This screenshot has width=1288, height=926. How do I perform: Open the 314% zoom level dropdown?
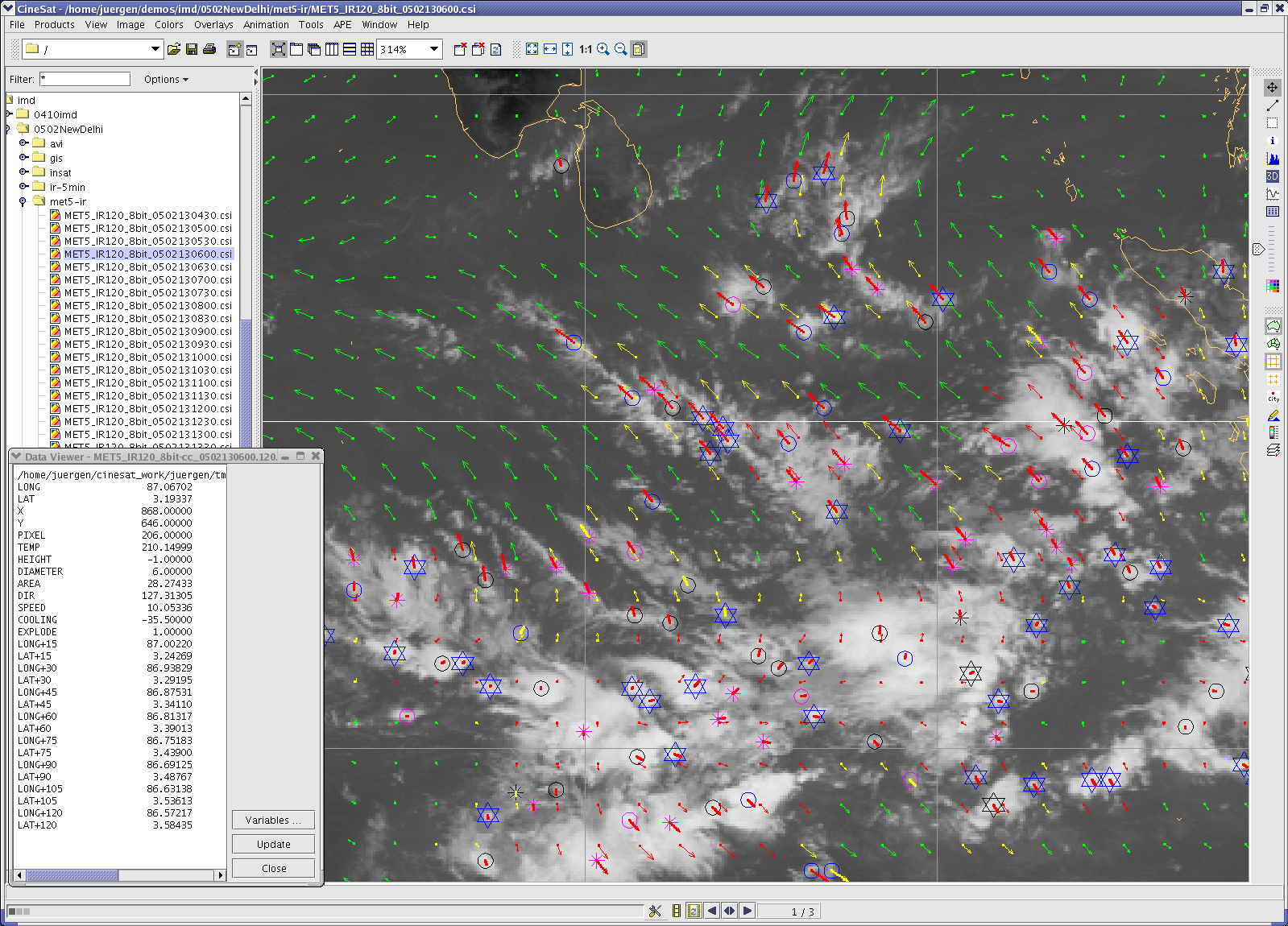(x=434, y=49)
